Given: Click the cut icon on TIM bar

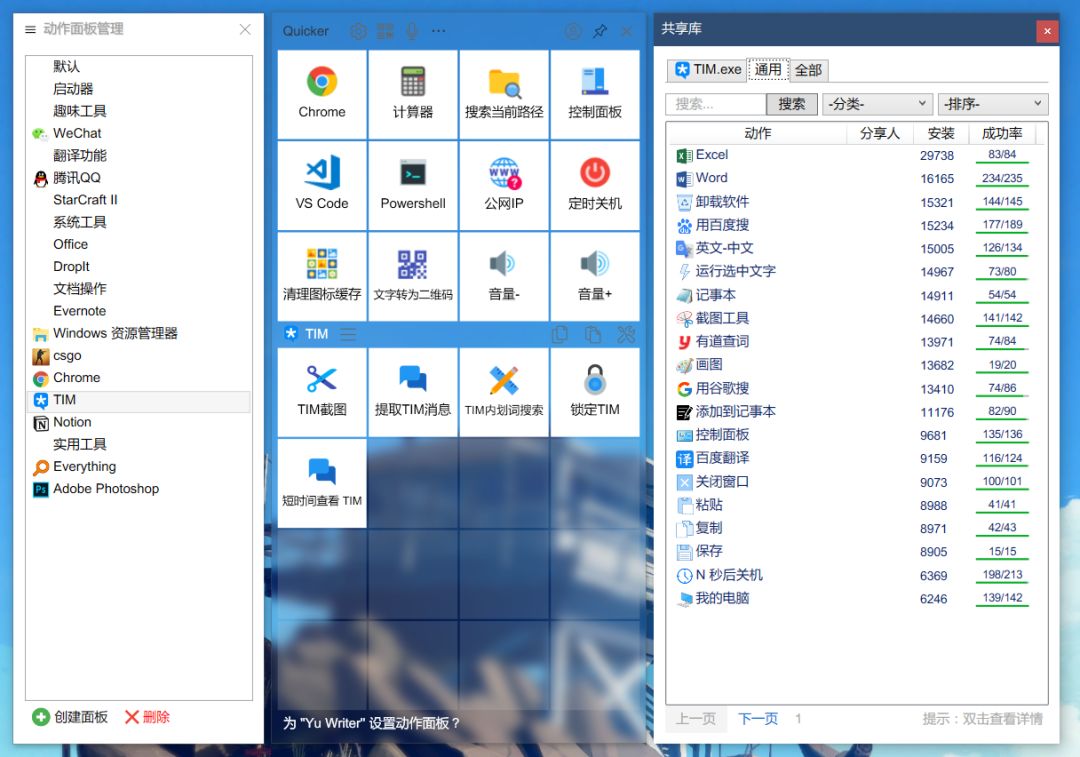Looking at the screenshot, I should coord(626,334).
